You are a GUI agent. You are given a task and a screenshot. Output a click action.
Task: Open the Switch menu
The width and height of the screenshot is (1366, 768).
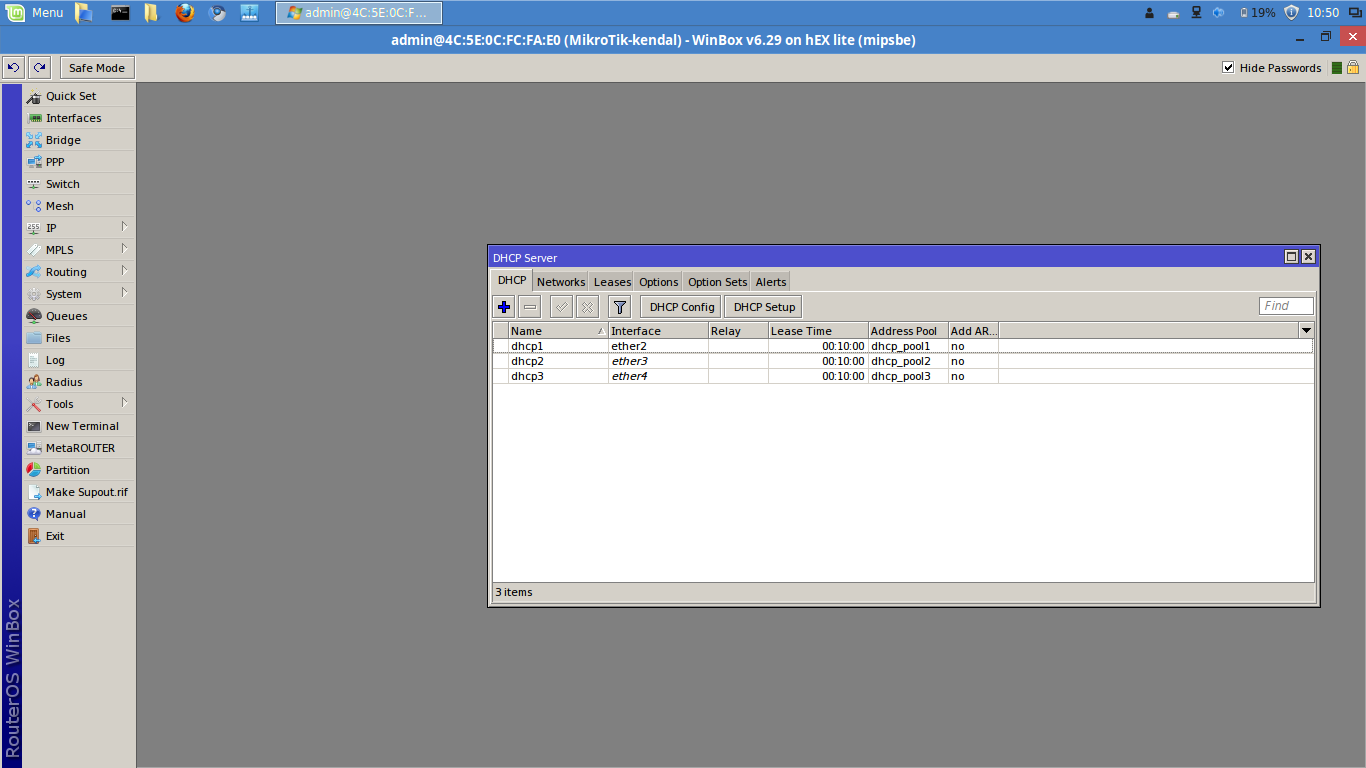tap(79, 184)
